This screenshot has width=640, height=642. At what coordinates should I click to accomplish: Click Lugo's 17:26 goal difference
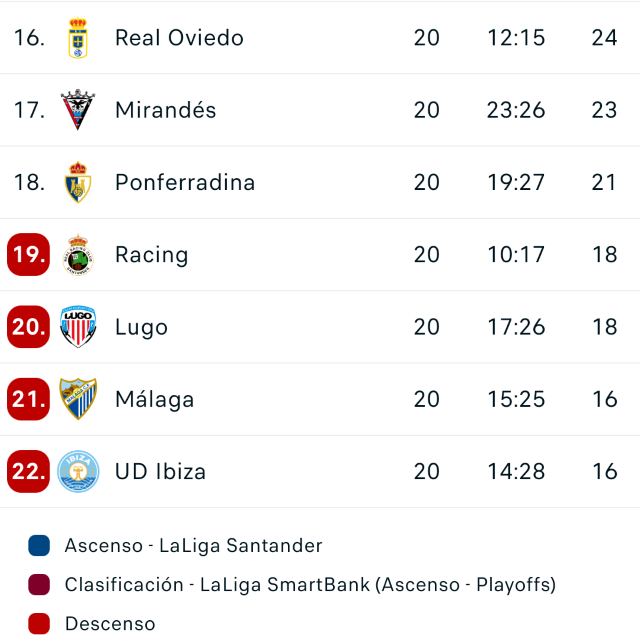click(x=516, y=327)
